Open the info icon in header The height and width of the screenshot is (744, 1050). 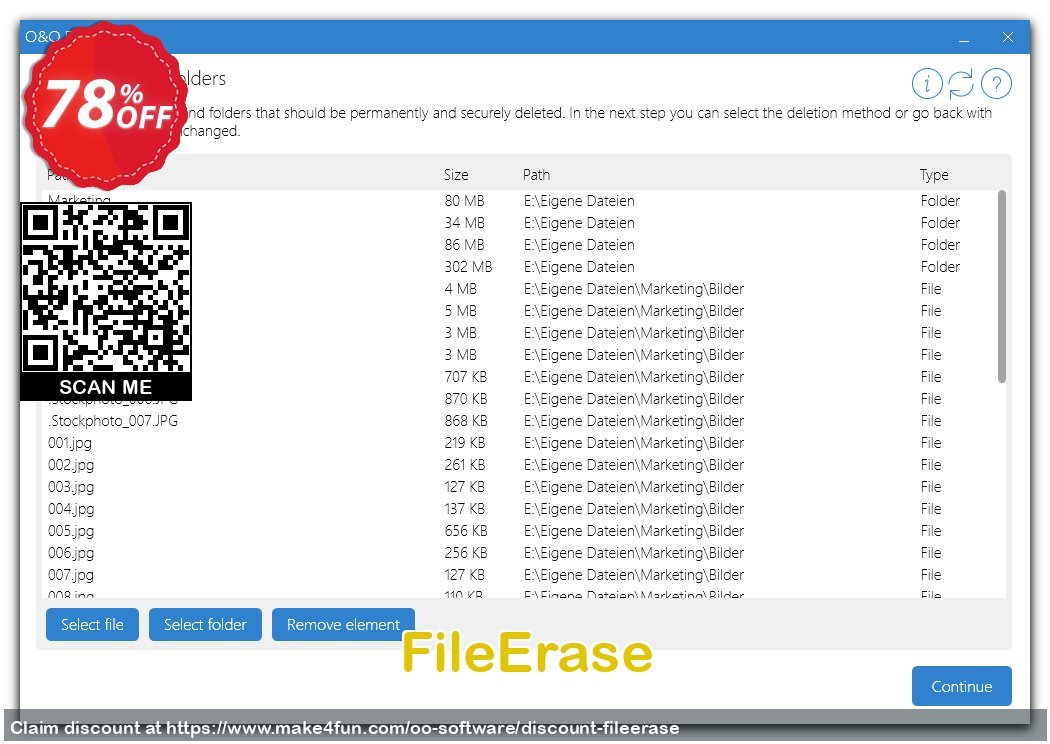click(x=927, y=84)
